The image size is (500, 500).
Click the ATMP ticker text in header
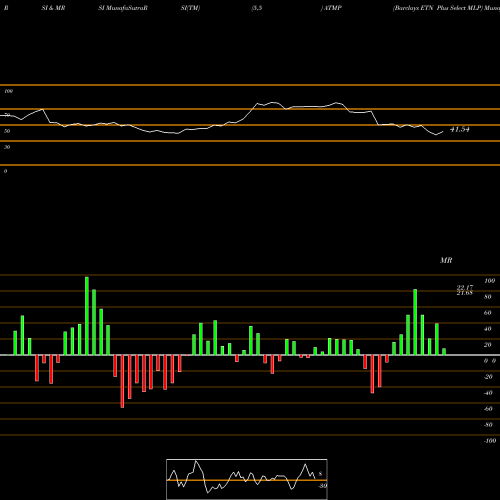[332, 8]
